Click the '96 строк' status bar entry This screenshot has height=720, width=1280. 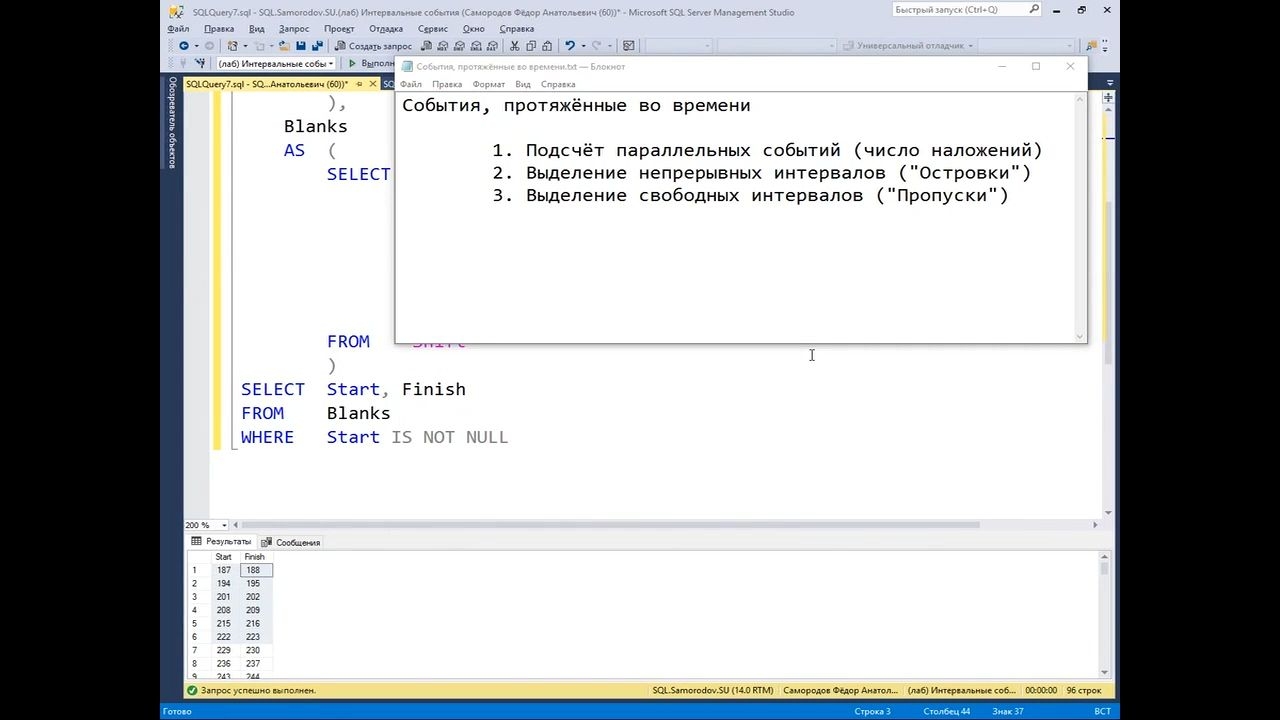pos(1084,690)
